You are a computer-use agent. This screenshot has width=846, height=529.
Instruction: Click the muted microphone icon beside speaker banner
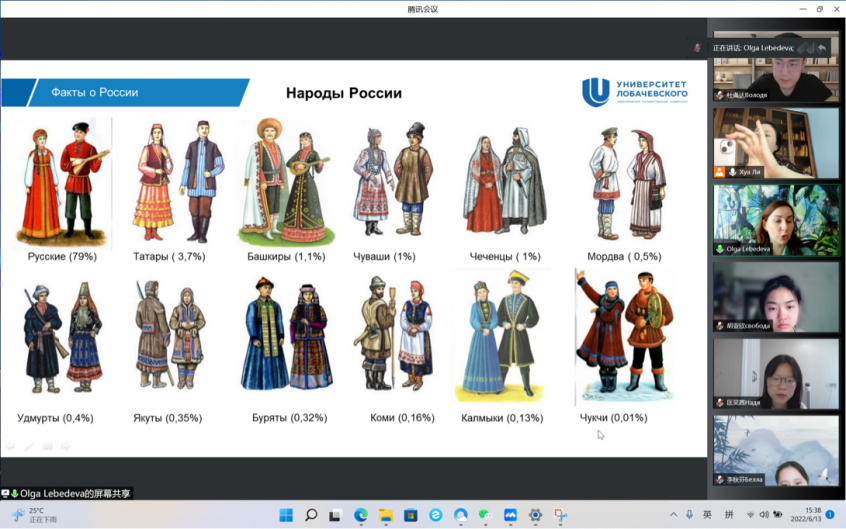(x=698, y=48)
